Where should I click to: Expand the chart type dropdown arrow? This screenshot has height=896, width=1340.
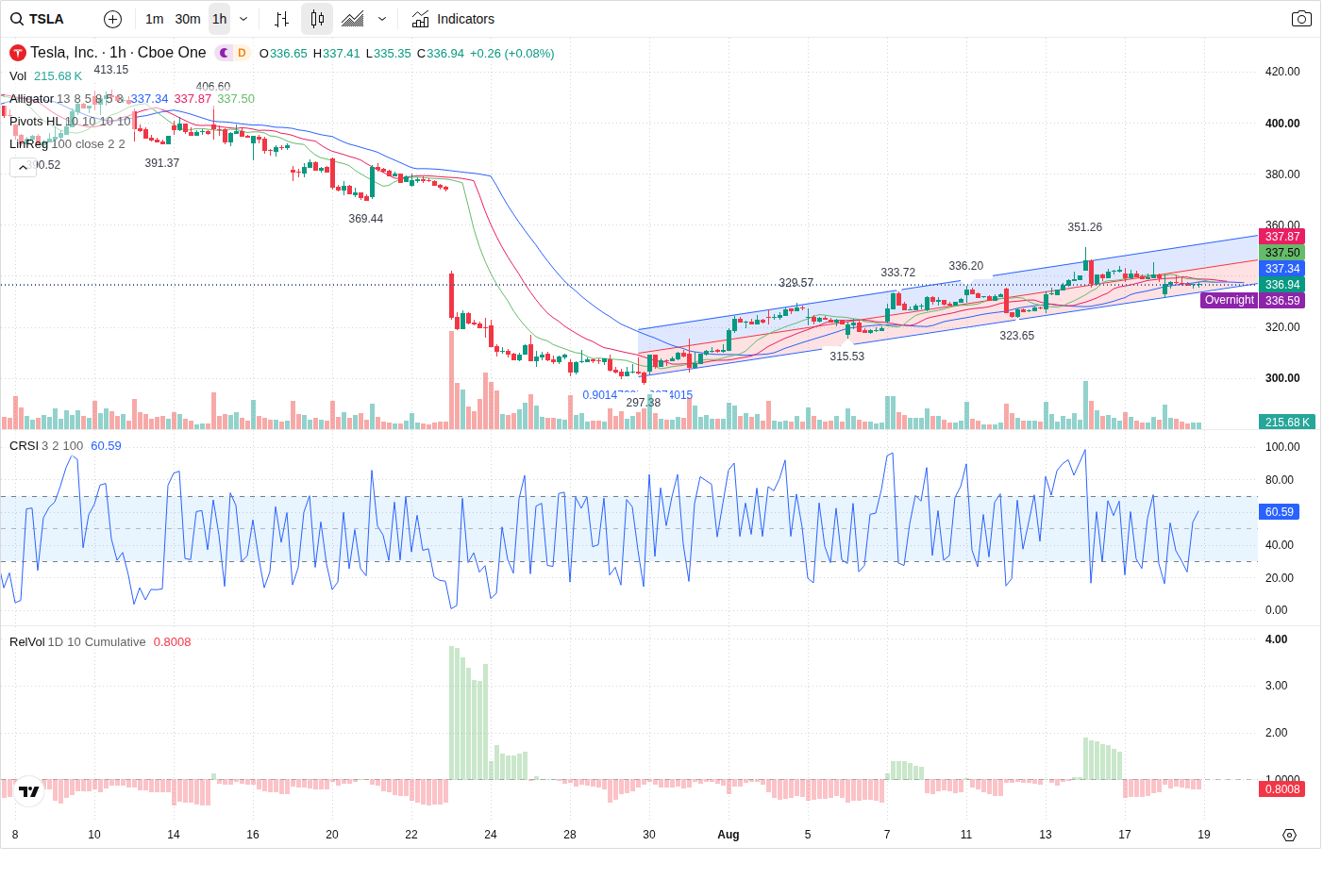382,19
